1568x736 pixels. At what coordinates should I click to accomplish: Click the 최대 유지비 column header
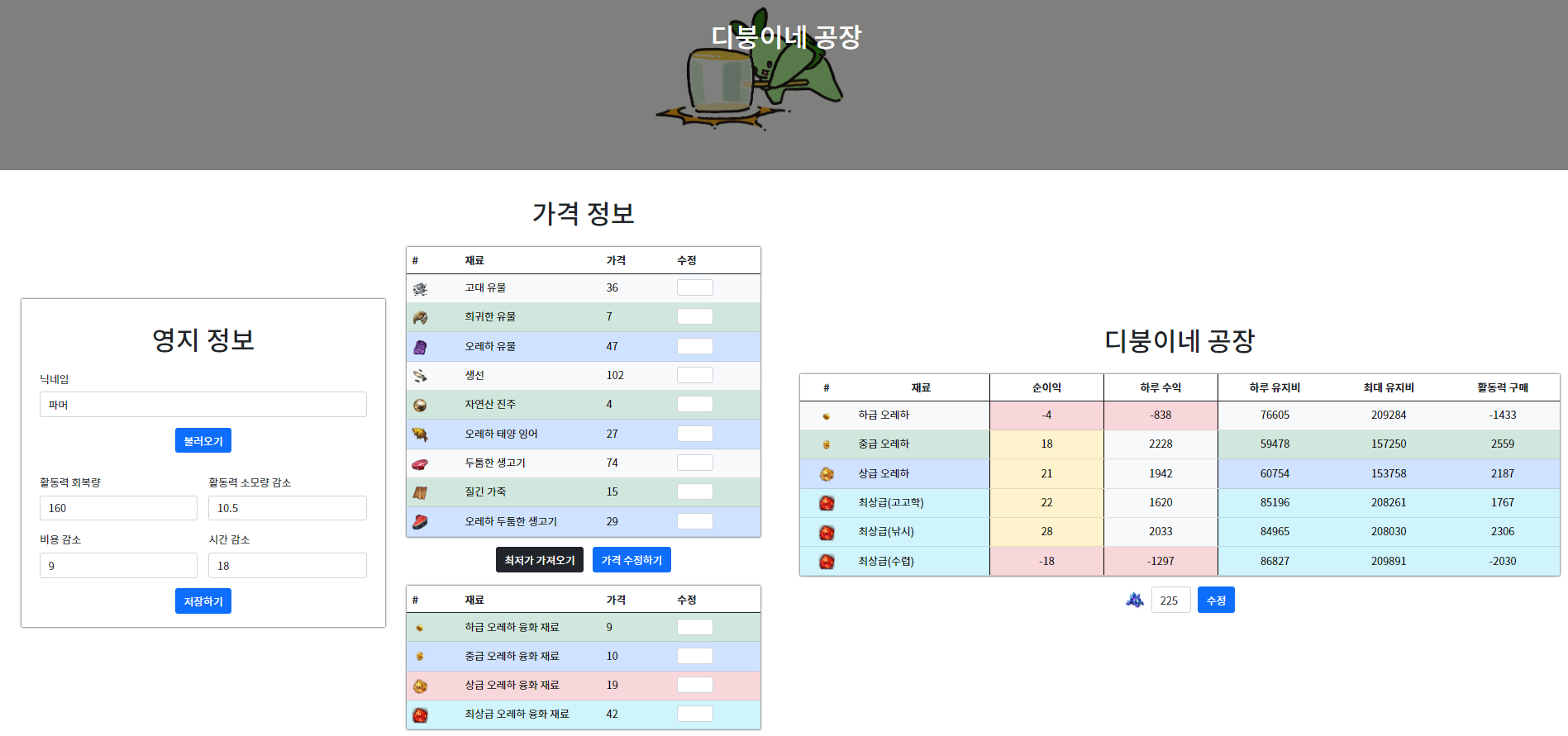coord(1389,387)
